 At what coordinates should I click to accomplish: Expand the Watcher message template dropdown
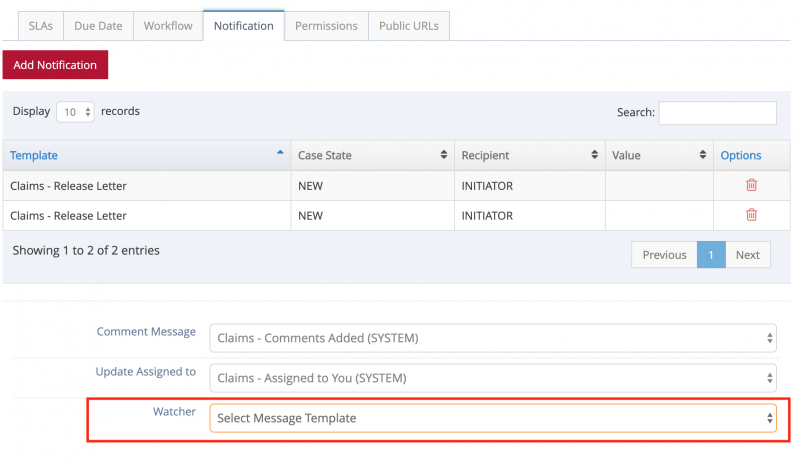pos(493,418)
